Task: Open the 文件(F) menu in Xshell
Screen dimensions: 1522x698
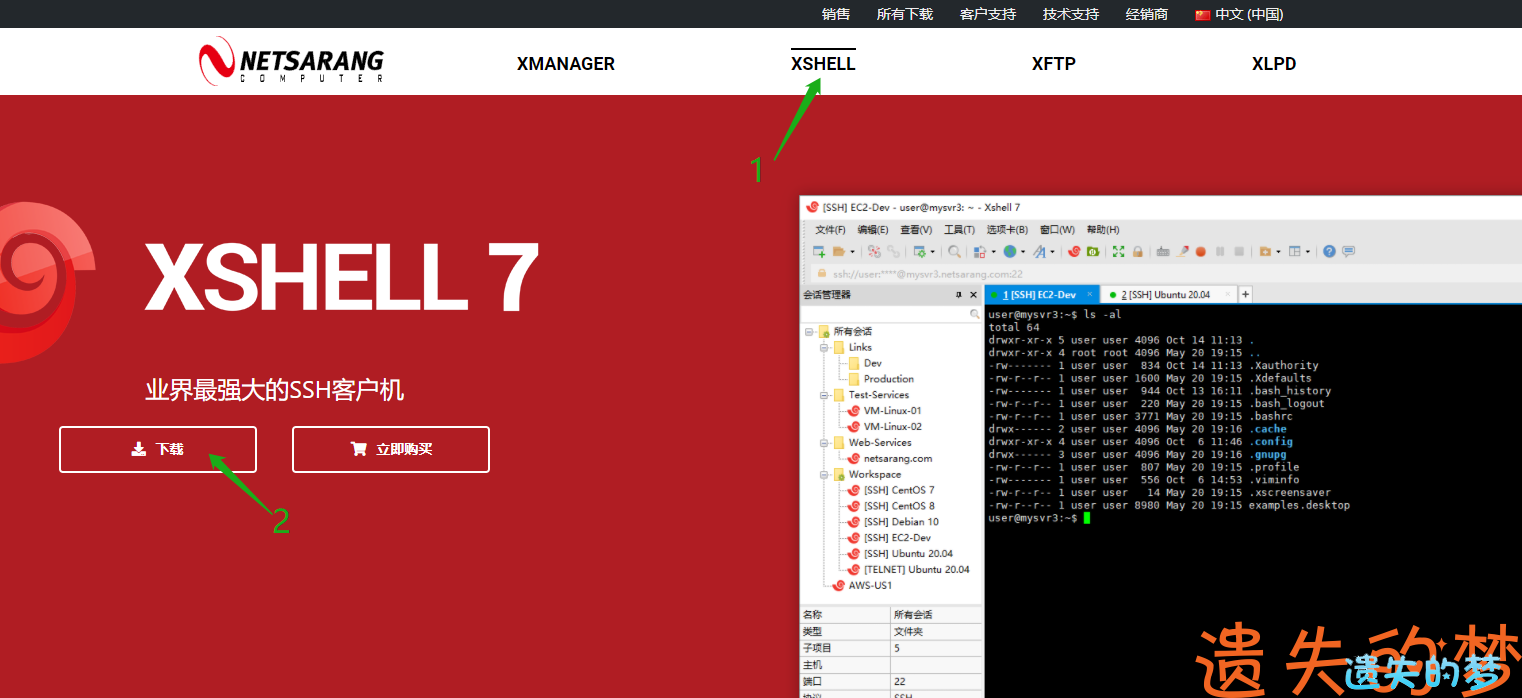Action: [x=830, y=229]
